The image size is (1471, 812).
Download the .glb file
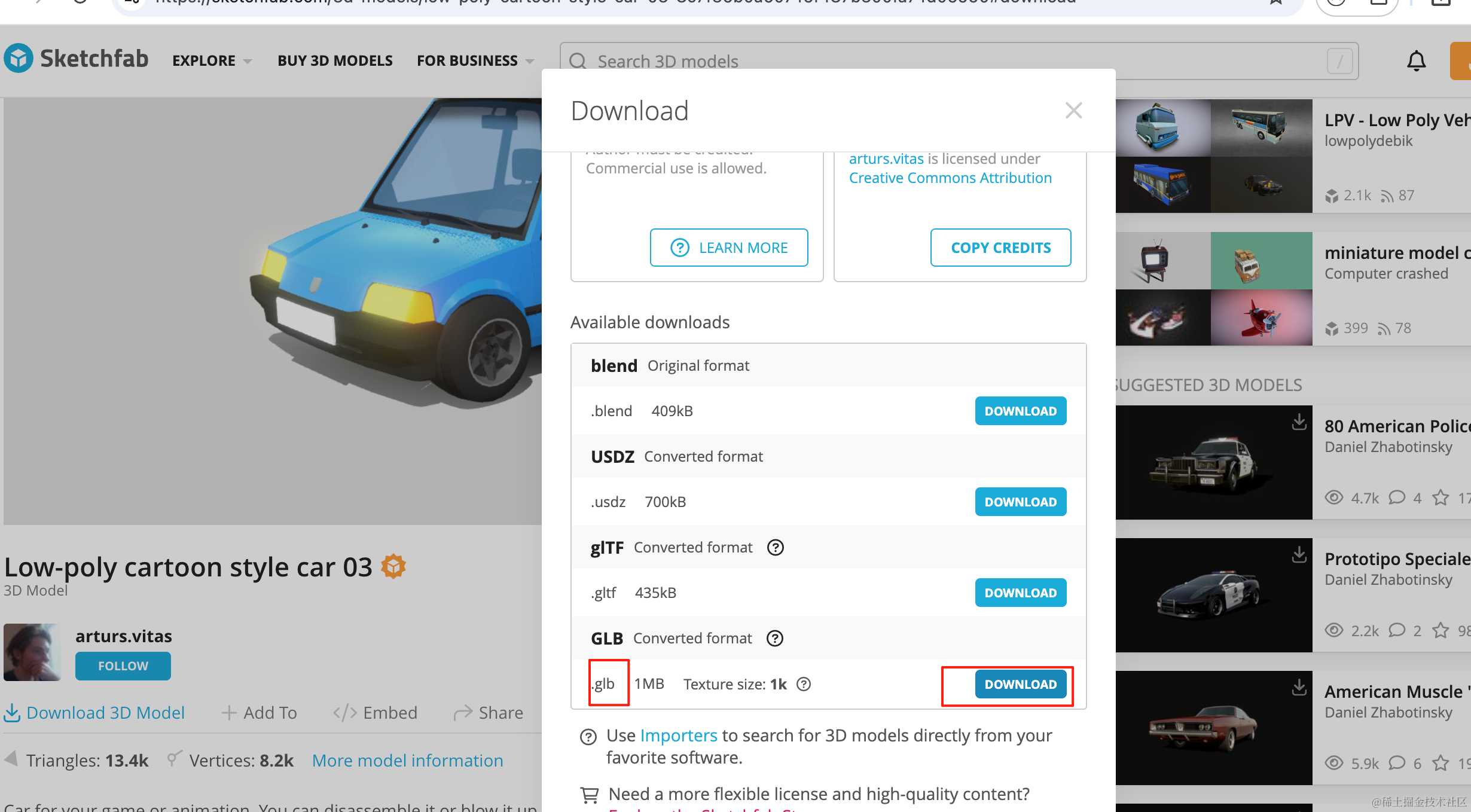point(1020,684)
